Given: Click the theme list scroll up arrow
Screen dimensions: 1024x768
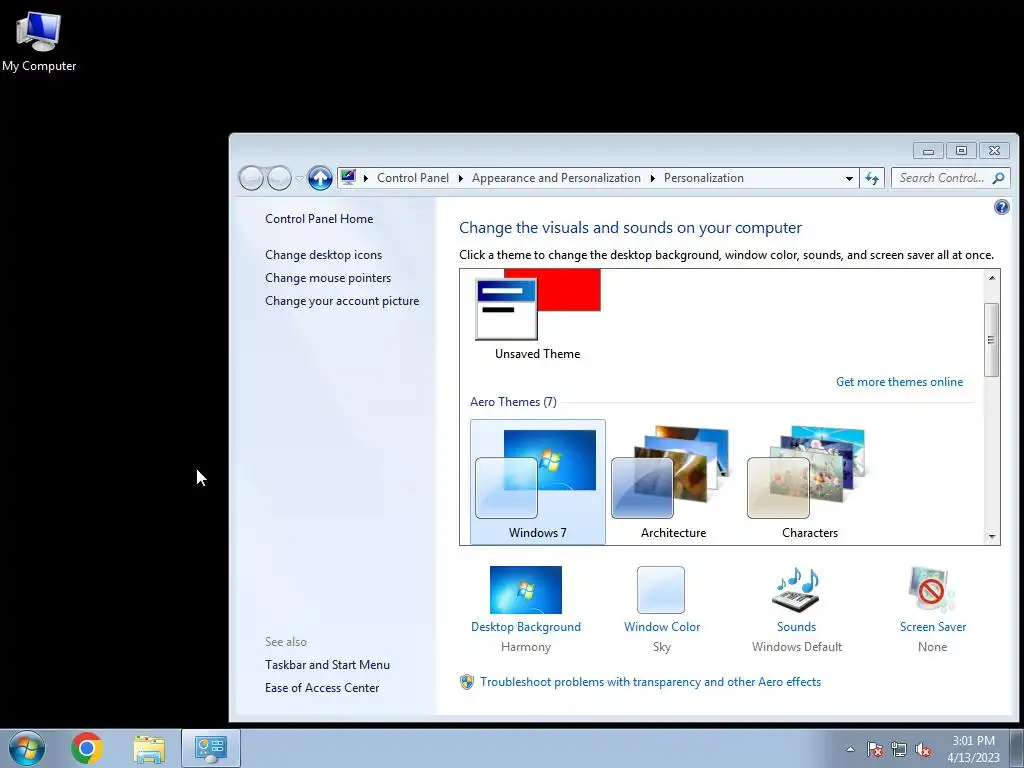Looking at the screenshot, I should click(x=992, y=278).
